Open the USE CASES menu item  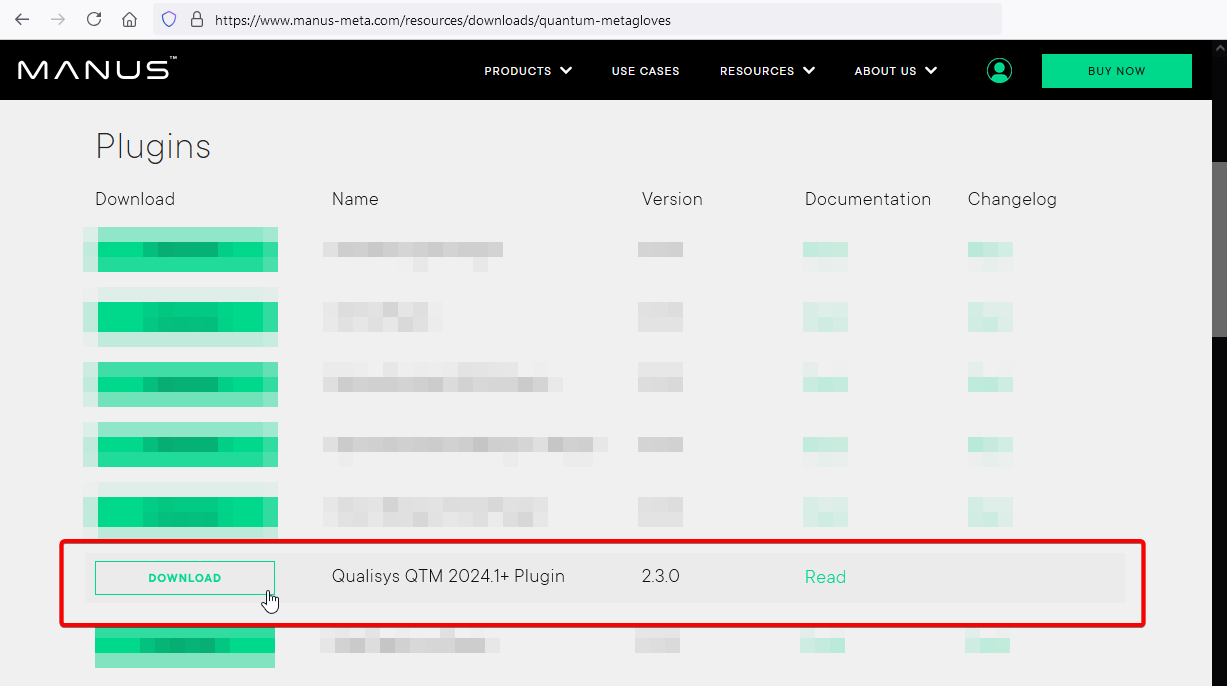[645, 71]
